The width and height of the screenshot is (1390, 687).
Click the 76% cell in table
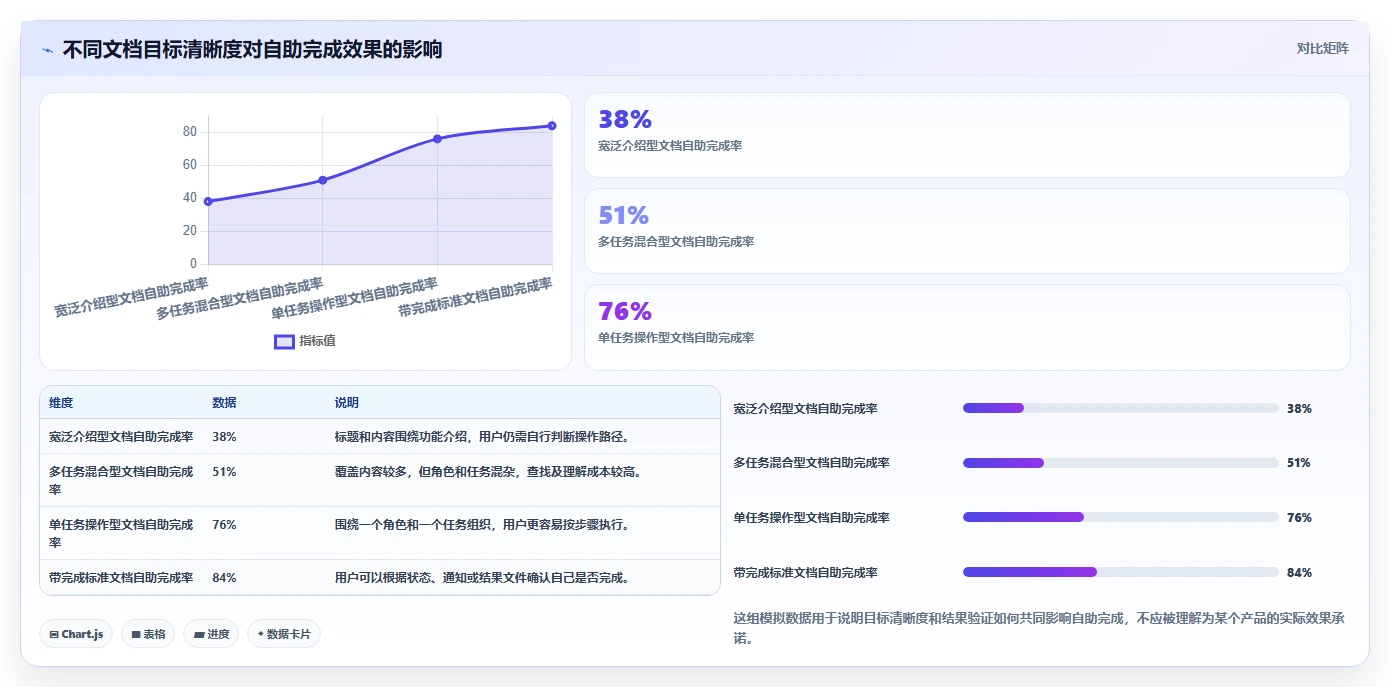(x=224, y=525)
